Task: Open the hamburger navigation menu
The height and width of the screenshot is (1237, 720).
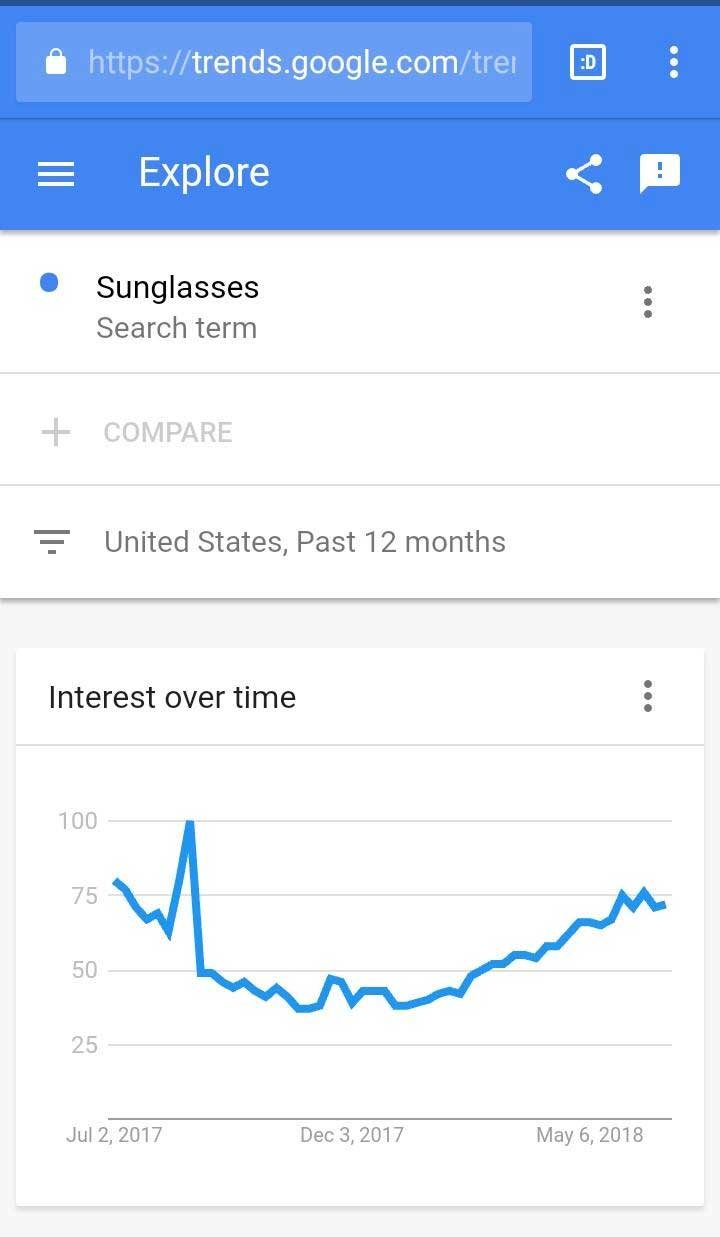Action: click(x=56, y=174)
